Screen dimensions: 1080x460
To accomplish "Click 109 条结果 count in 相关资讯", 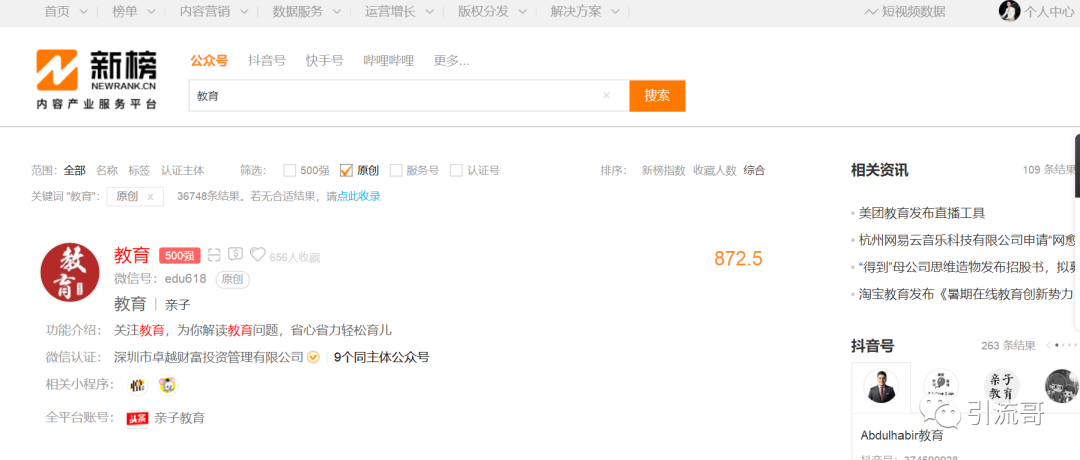I will coord(1049,170).
